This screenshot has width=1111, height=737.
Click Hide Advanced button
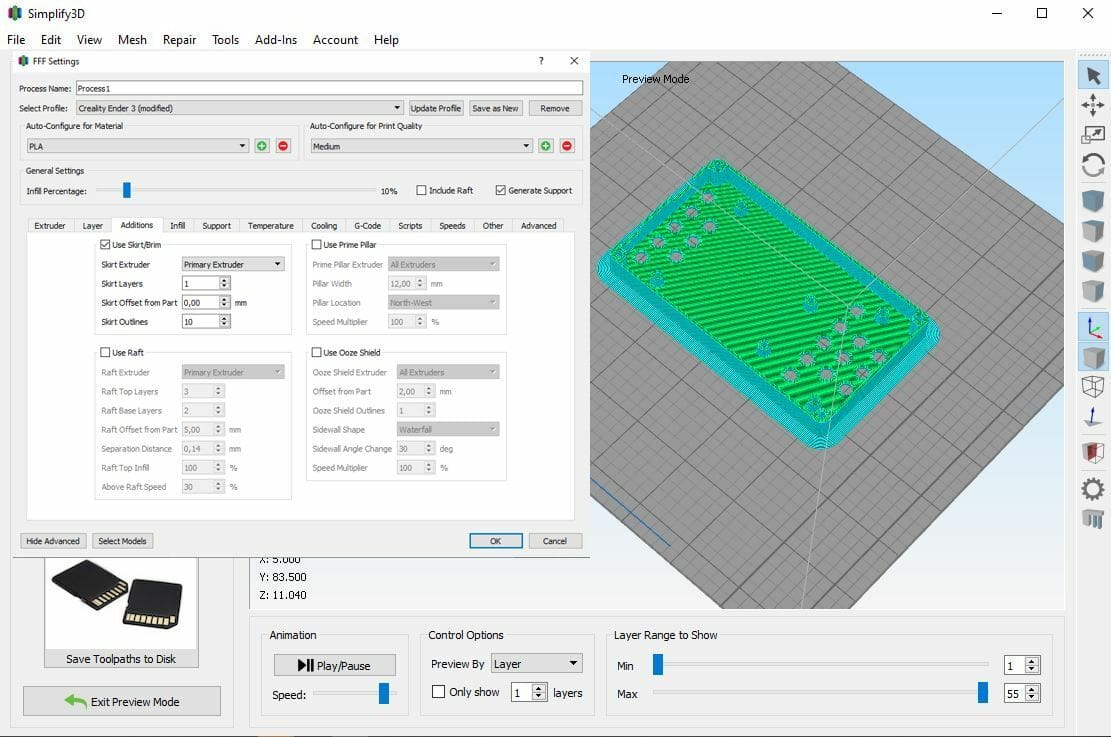53,541
